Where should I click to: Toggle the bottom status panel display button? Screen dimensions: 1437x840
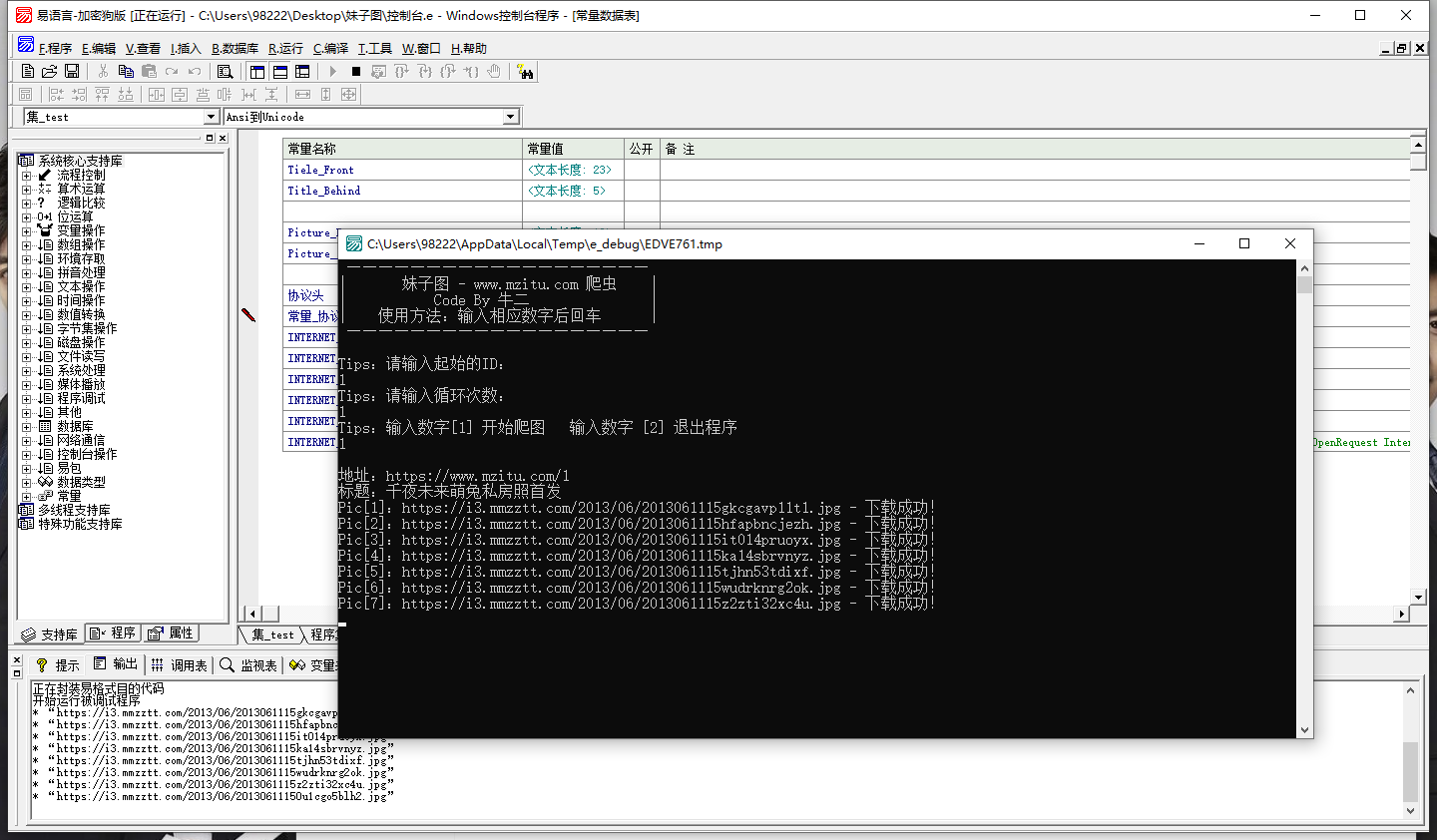click(280, 72)
